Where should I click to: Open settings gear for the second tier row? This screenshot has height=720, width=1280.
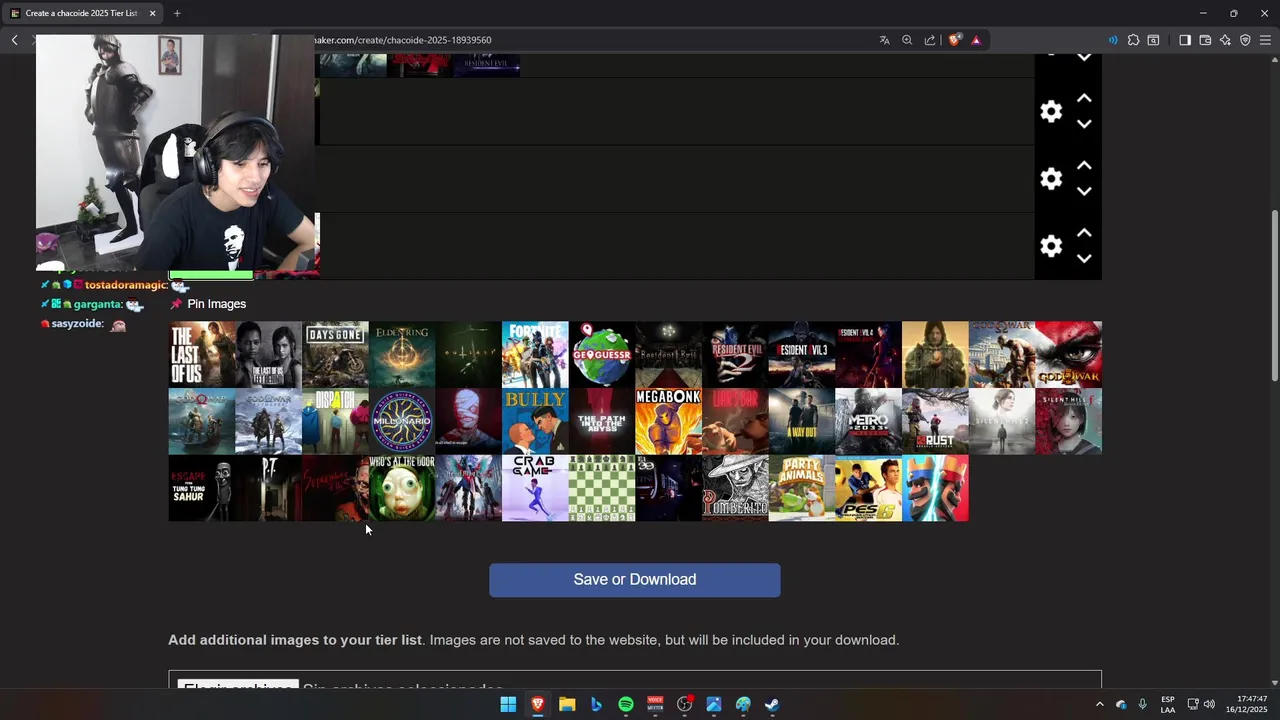(1051, 111)
